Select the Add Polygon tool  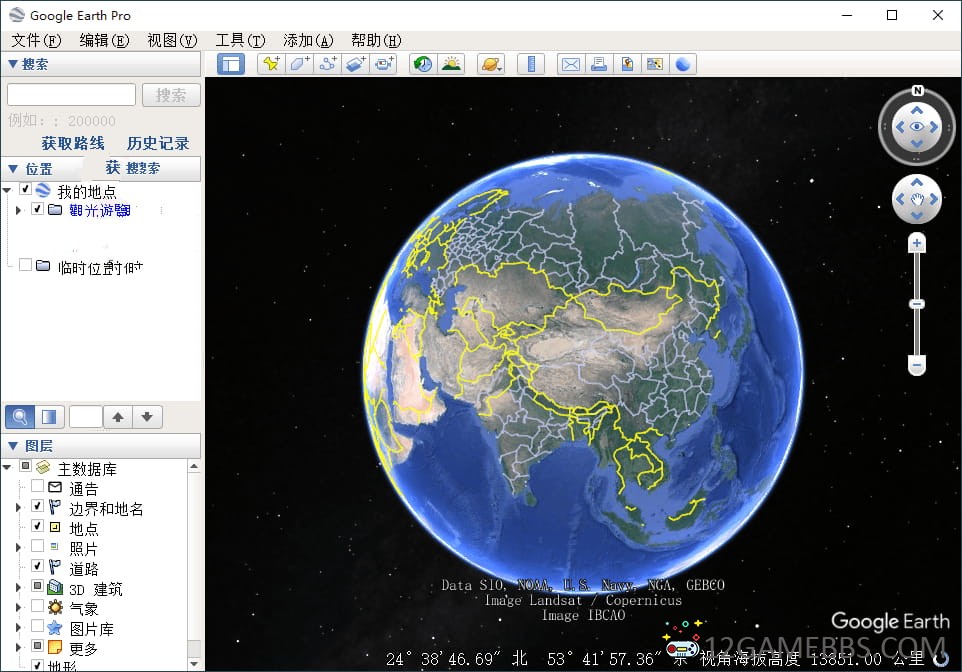coord(299,64)
